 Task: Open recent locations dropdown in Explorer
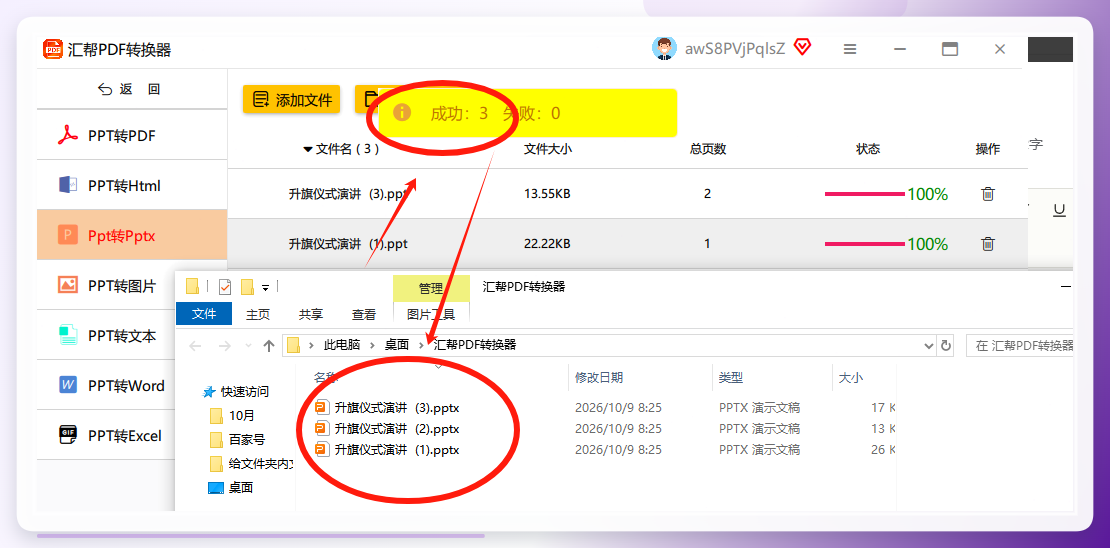(248, 346)
